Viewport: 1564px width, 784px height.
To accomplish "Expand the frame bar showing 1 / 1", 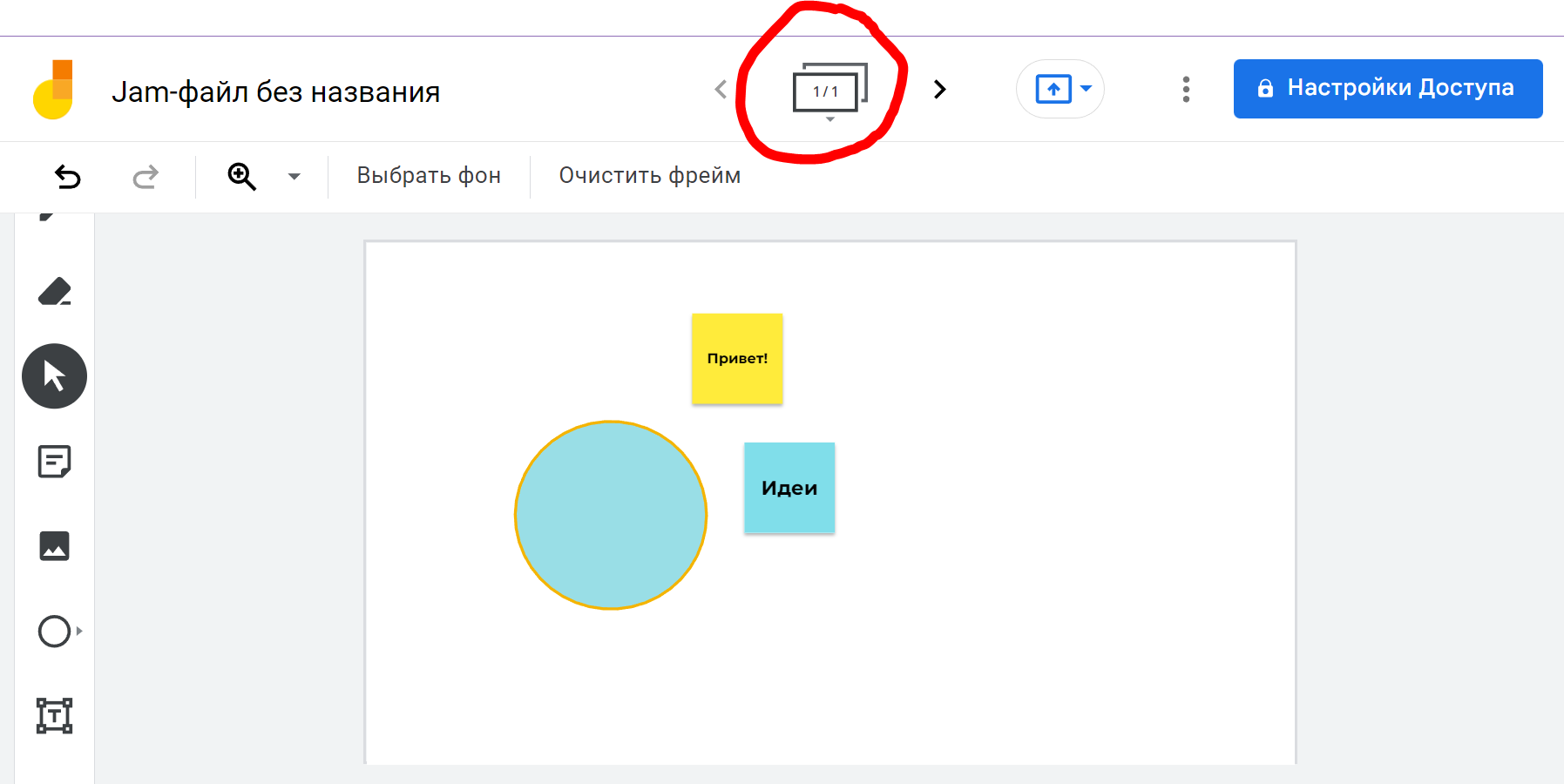I will (x=829, y=91).
